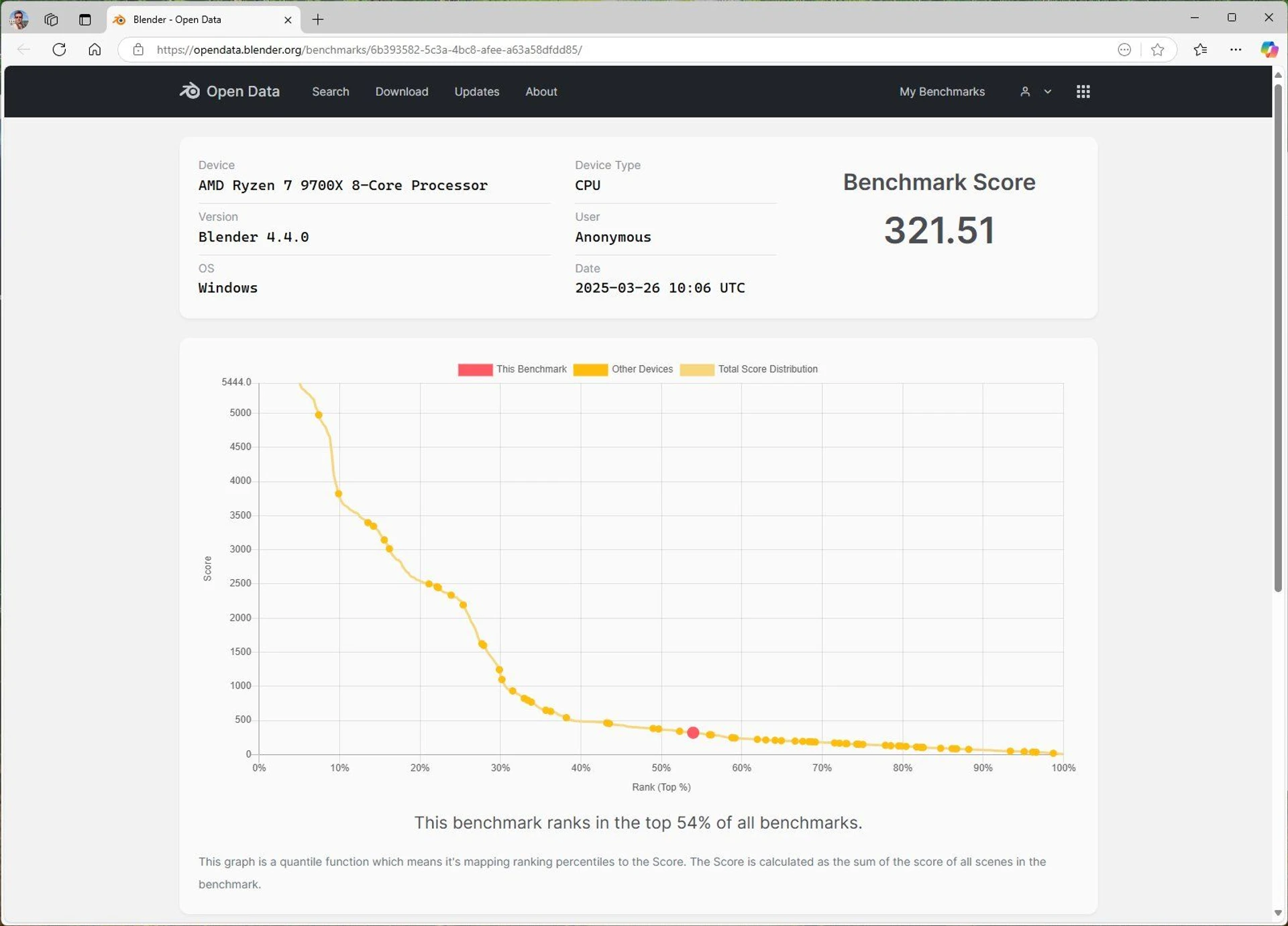The image size is (1288, 926).
Task: Close the Blender - Open Data tab
Action: [x=288, y=20]
